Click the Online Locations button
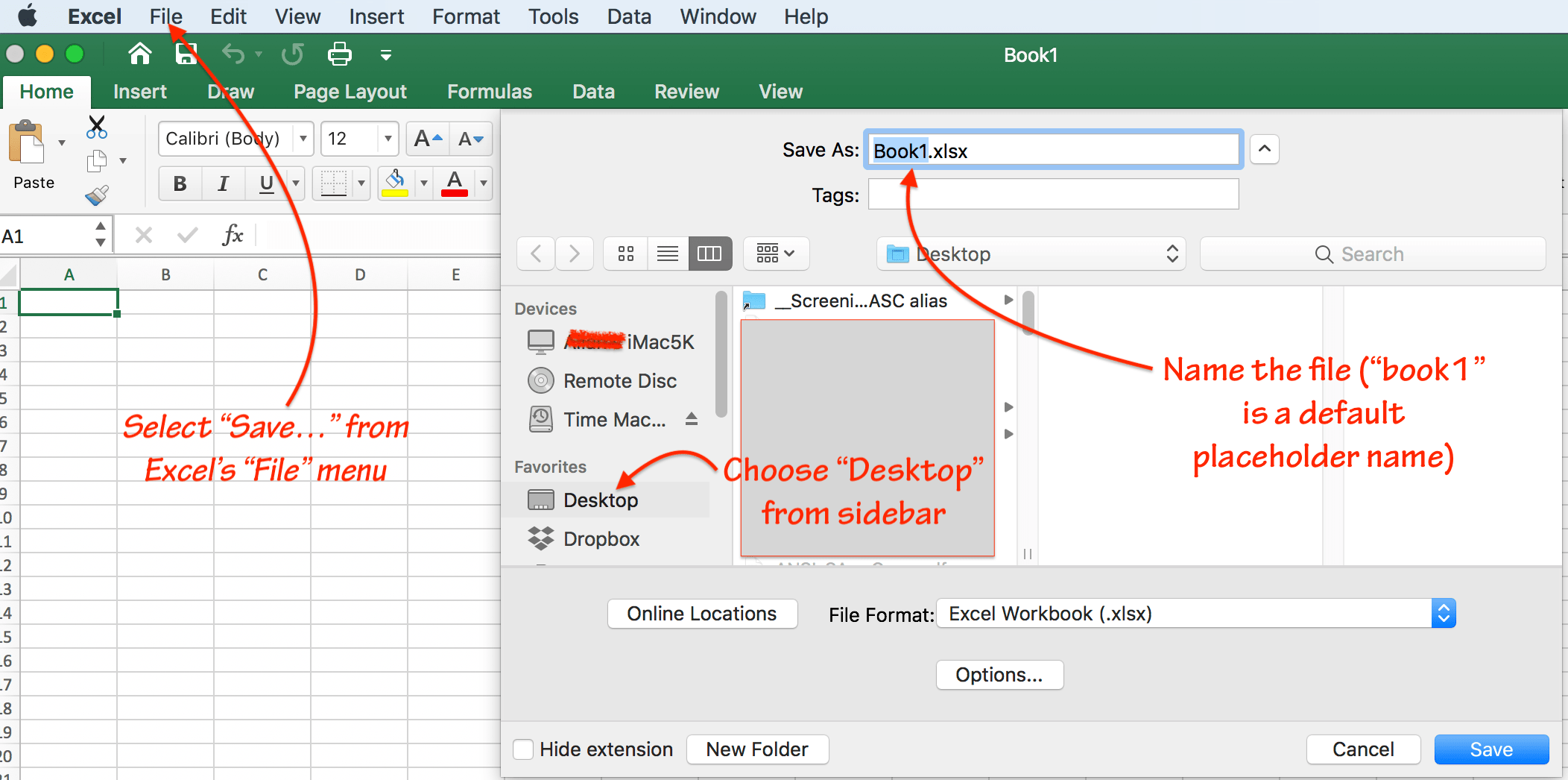The height and width of the screenshot is (780, 1568). tap(702, 613)
